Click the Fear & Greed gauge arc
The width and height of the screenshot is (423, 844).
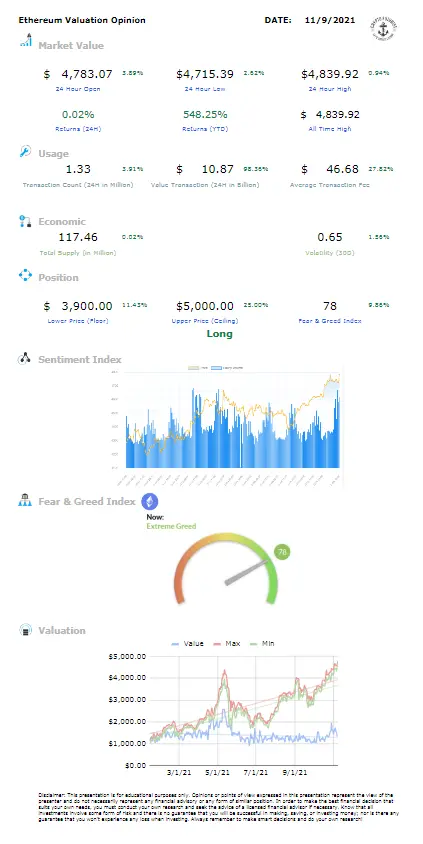(x=226, y=568)
